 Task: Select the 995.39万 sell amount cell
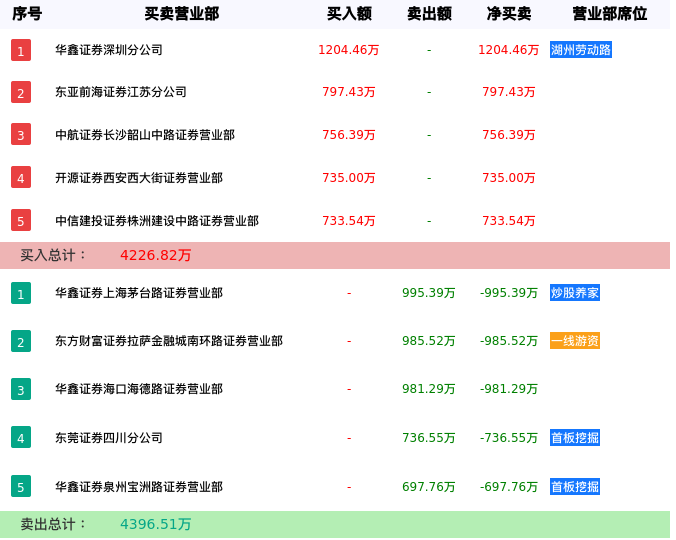429,293
